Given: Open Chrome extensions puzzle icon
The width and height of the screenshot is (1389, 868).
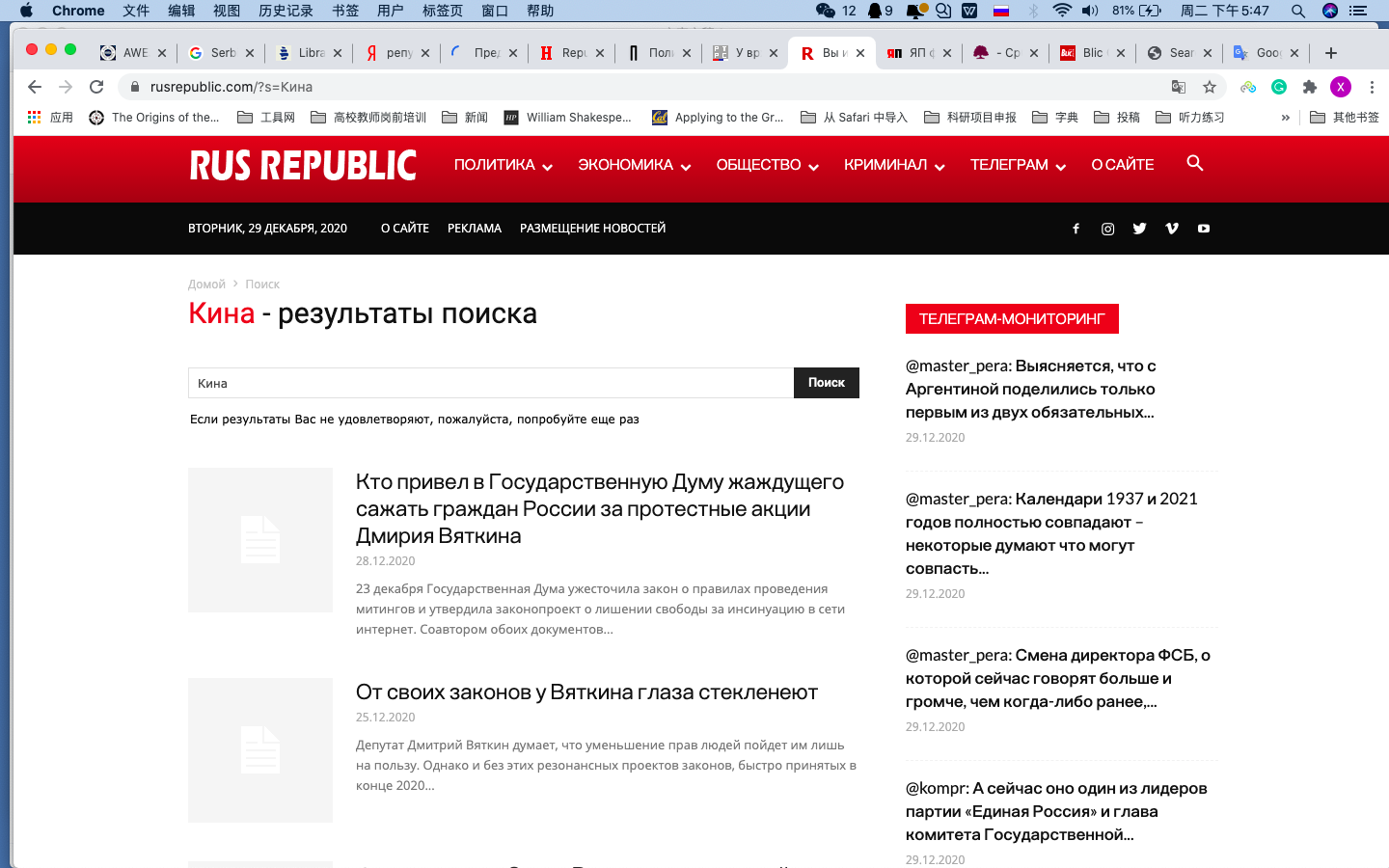Looking at the screenshot, I should [1310, 87].
